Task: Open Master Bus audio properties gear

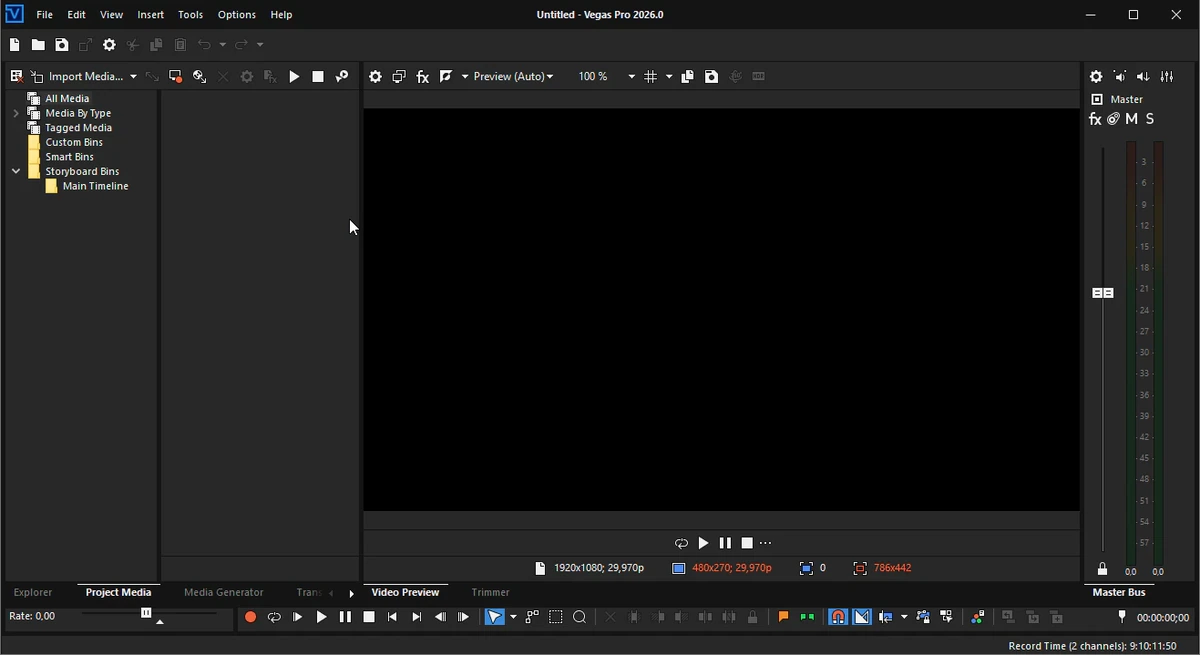Action: (1096, 77)
